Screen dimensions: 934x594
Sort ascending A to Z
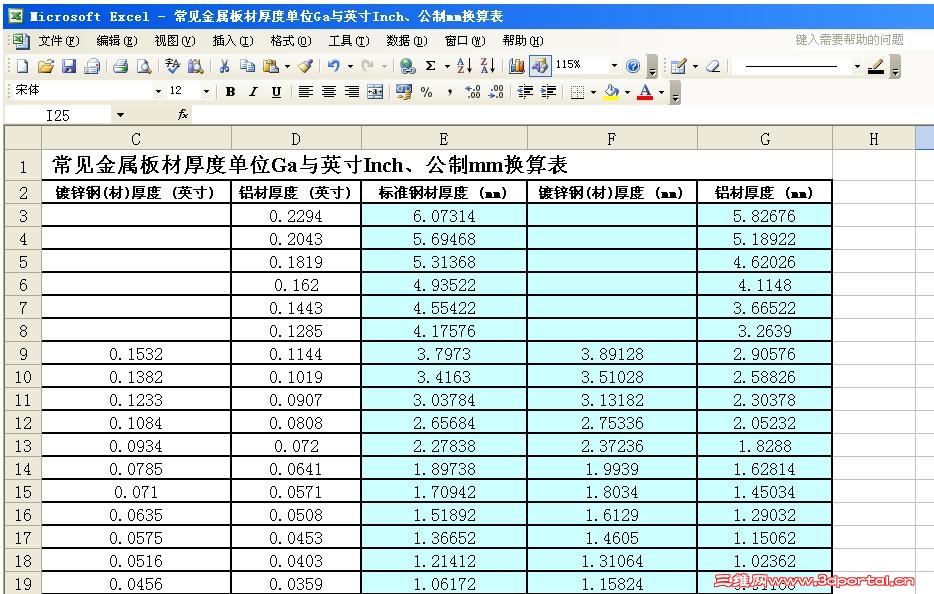[465, 66]
